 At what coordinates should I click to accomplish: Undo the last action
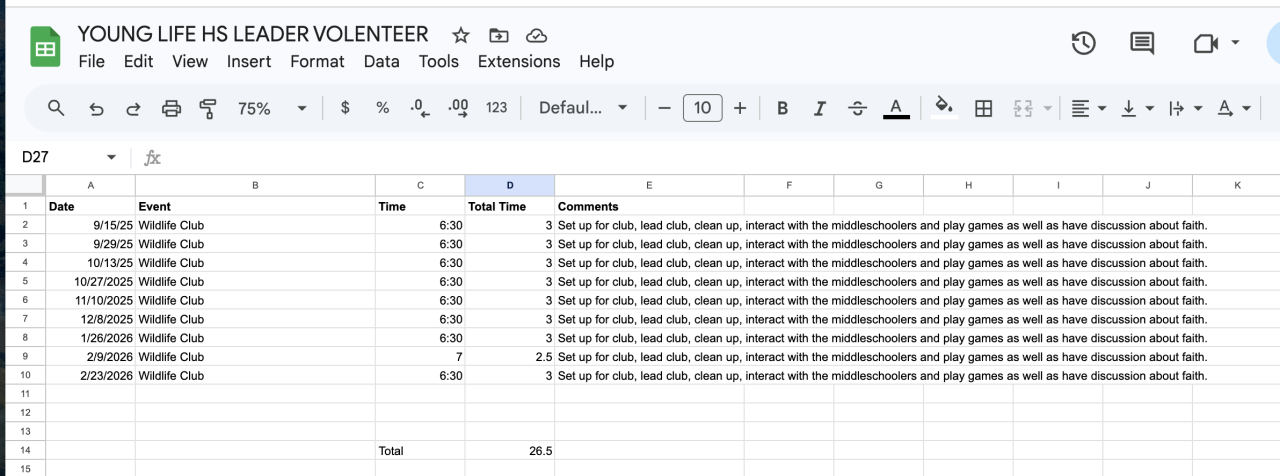tap(96, 108)
